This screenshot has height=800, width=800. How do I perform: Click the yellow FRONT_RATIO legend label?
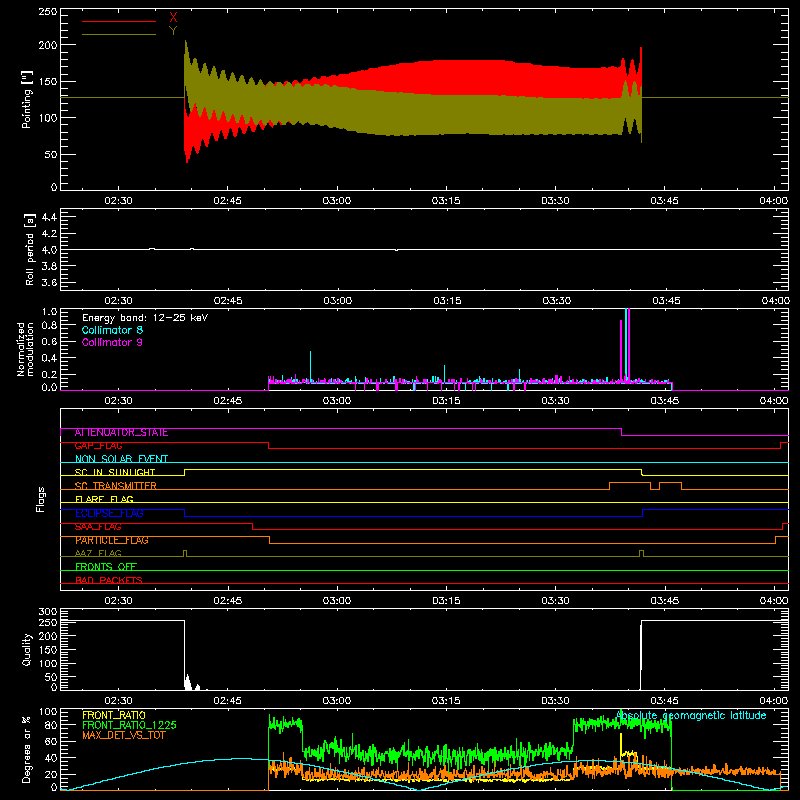(114, 715)
